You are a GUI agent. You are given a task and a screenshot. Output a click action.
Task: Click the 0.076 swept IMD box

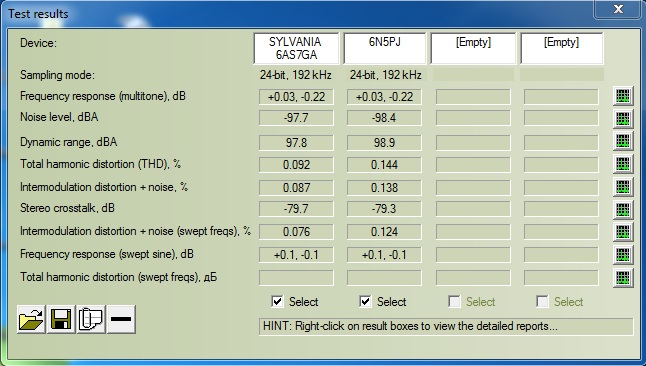pyautogui.click(x=296, y=232)
